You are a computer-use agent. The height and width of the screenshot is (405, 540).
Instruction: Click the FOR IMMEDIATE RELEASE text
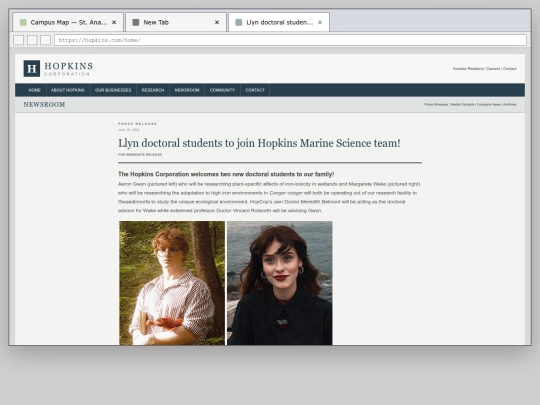coord(140,155)
